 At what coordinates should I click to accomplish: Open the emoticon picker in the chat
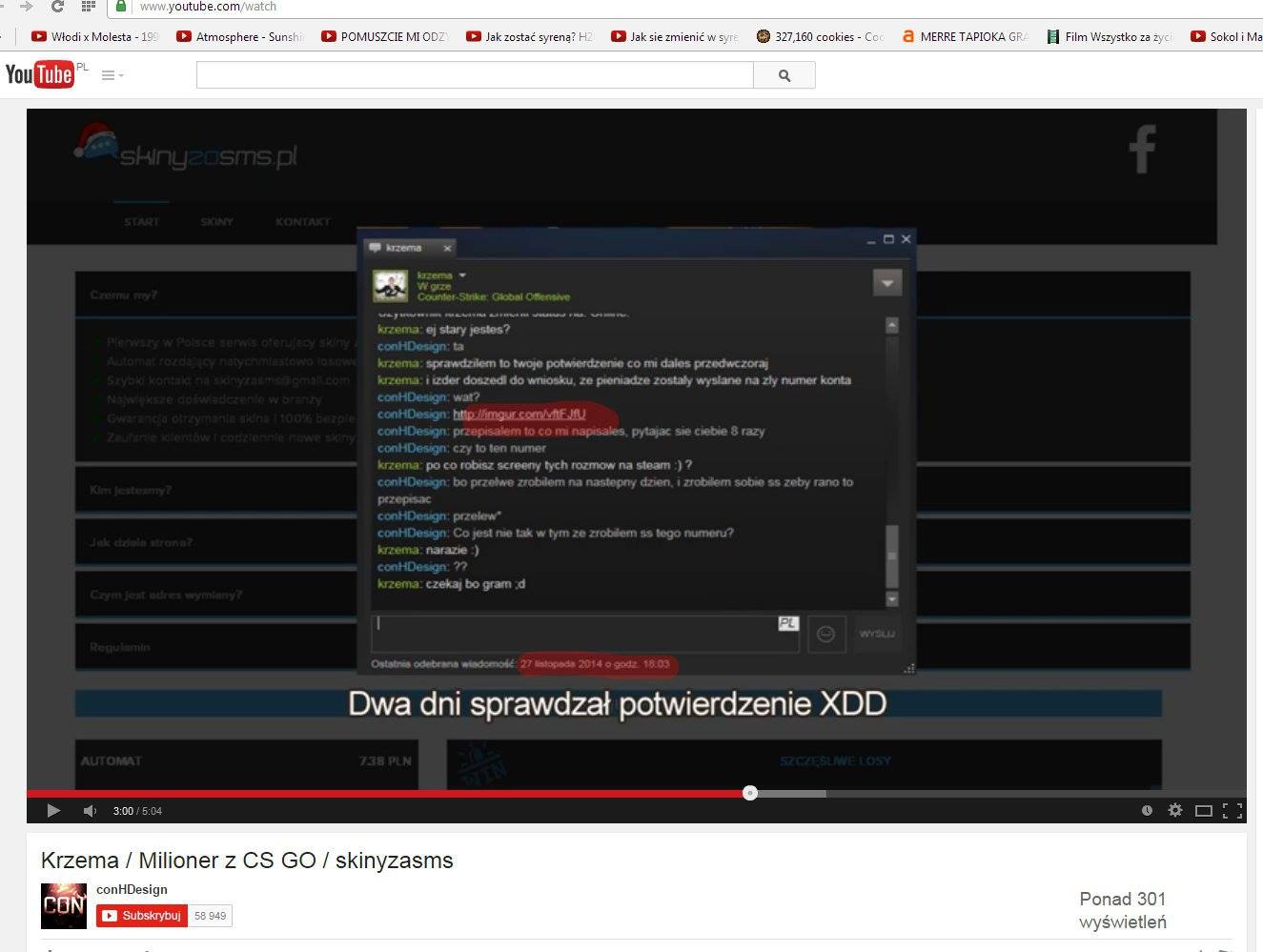tap(826, 634)
